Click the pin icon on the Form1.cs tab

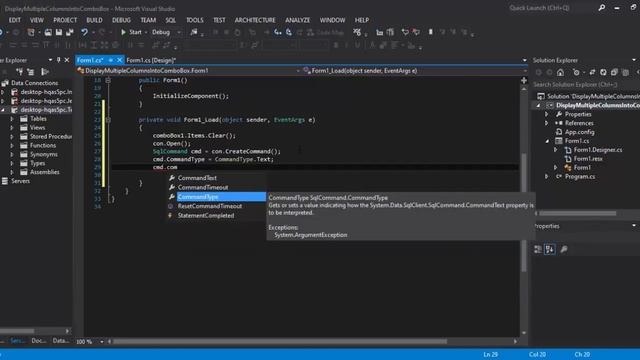[111, 60]
